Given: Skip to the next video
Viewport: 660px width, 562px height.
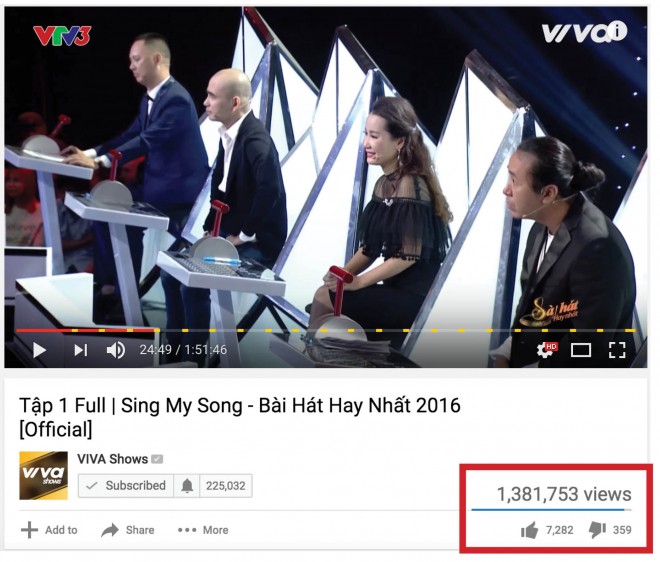Looking at the screenshot, I should pos(80,350).
